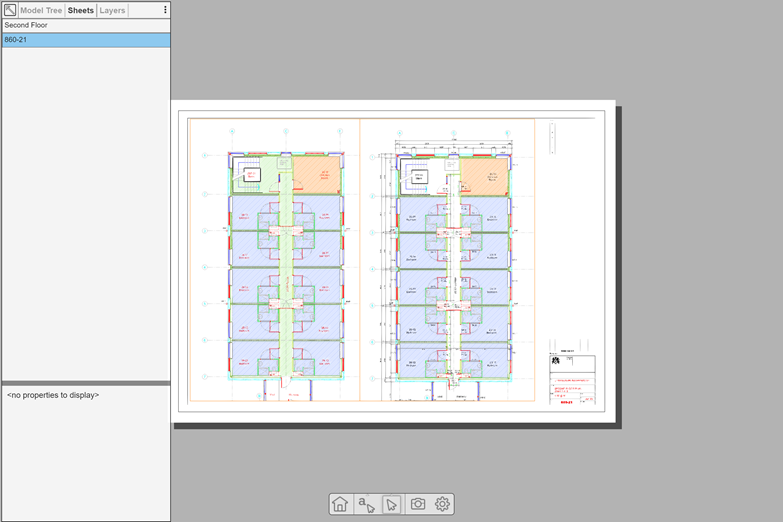This screenshot has width=783, height=522.
Task: Click the splitter between sheet list and properties
Action: (x=85, y=383)
